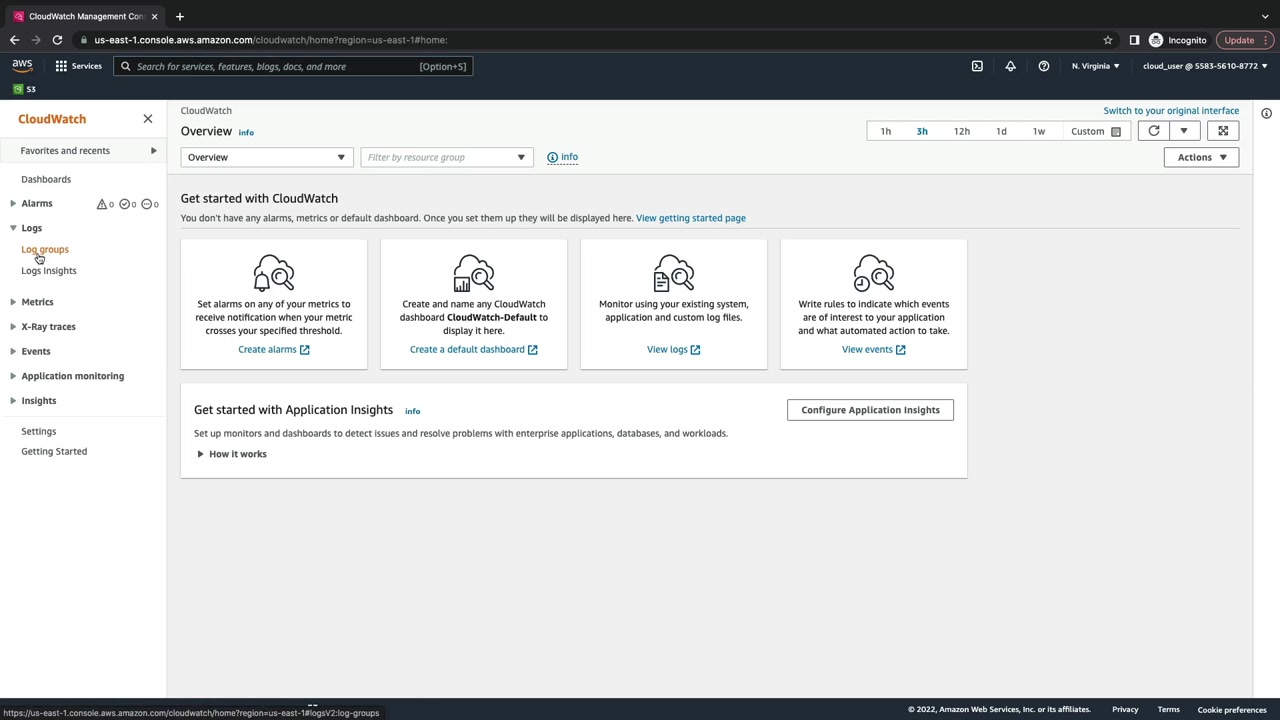Click Configure Application Insights button
This screenshot has height=720, width=1280.
point(869,410)
